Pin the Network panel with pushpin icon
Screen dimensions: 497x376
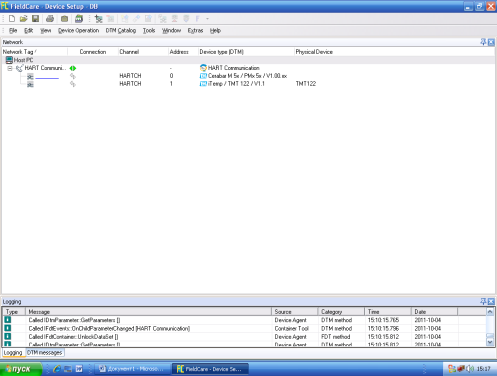[x=483, y=42]
